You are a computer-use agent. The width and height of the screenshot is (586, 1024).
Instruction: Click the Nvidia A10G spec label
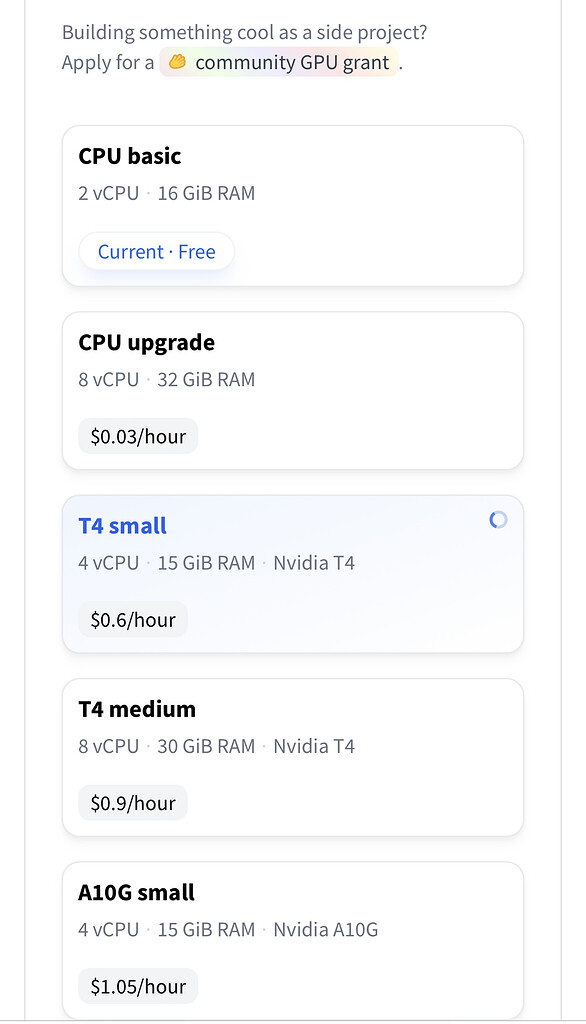click(x=326, y=929)
